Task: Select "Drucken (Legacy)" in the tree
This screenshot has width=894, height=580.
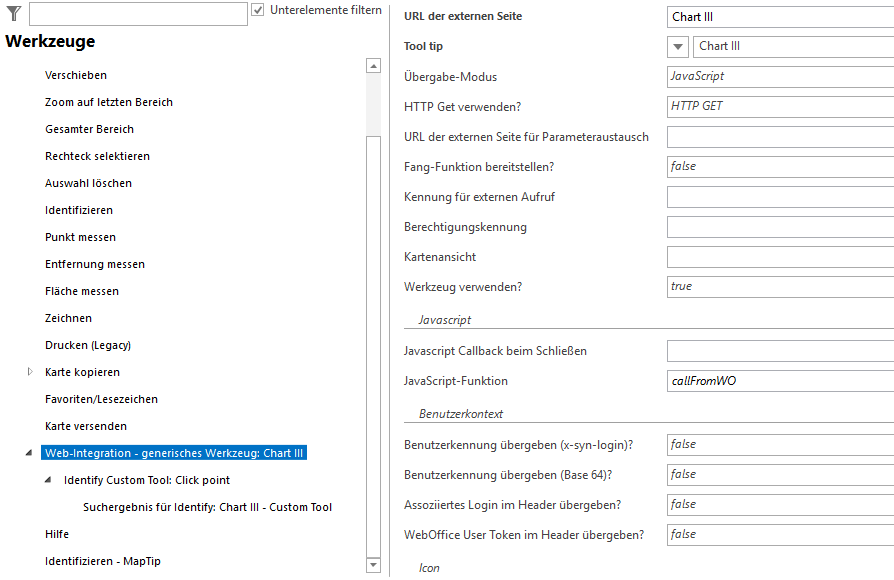Action: (87, 345)
